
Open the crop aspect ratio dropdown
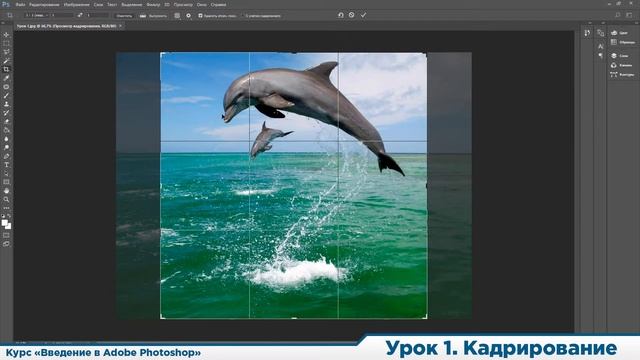[36, 16]
